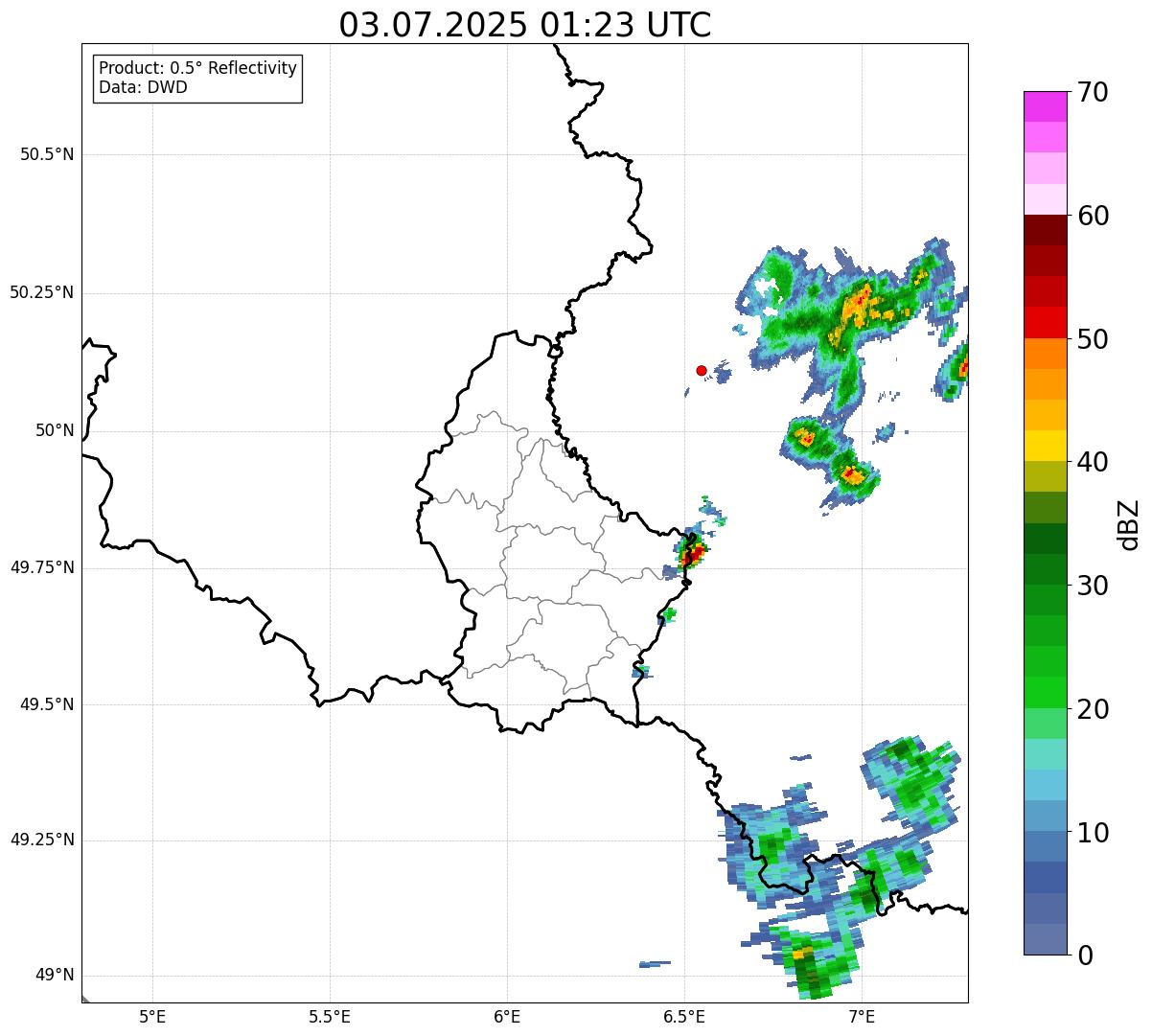Click the "50.25°N" latitude label

(x=41, y=292)
